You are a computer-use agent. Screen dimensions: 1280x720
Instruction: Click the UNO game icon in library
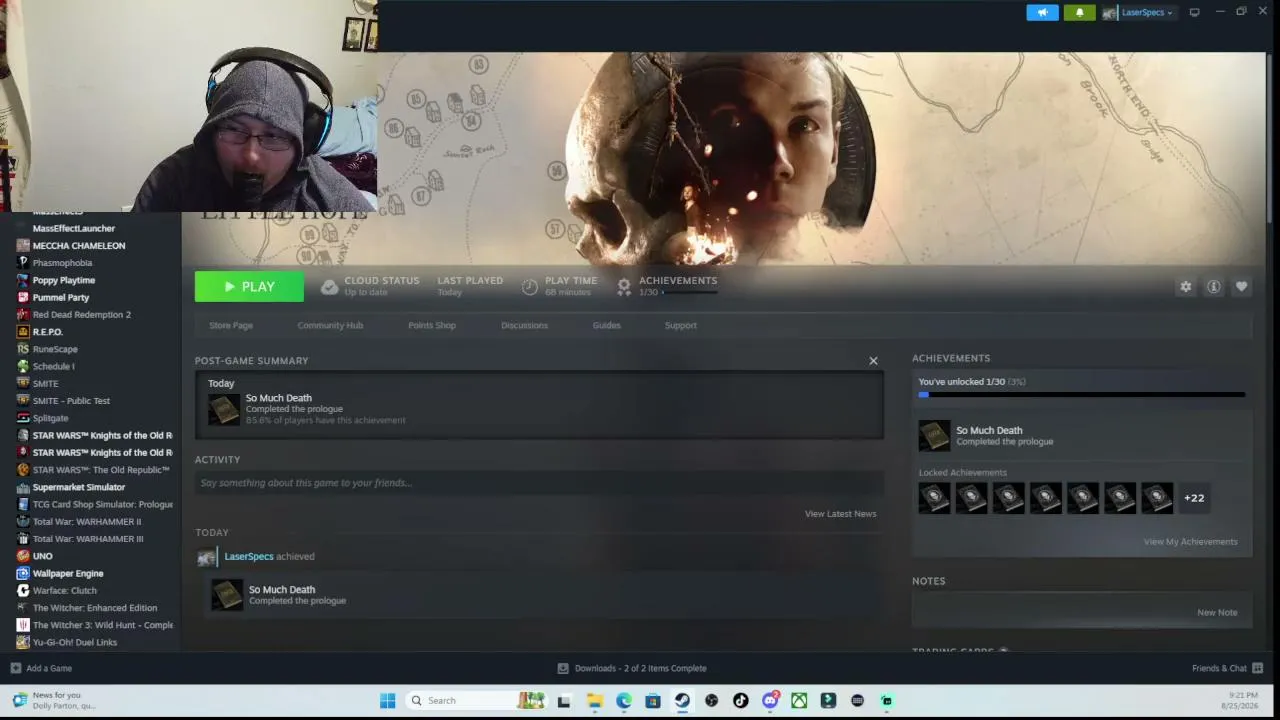pyautogui.click(x=23, y=556)
